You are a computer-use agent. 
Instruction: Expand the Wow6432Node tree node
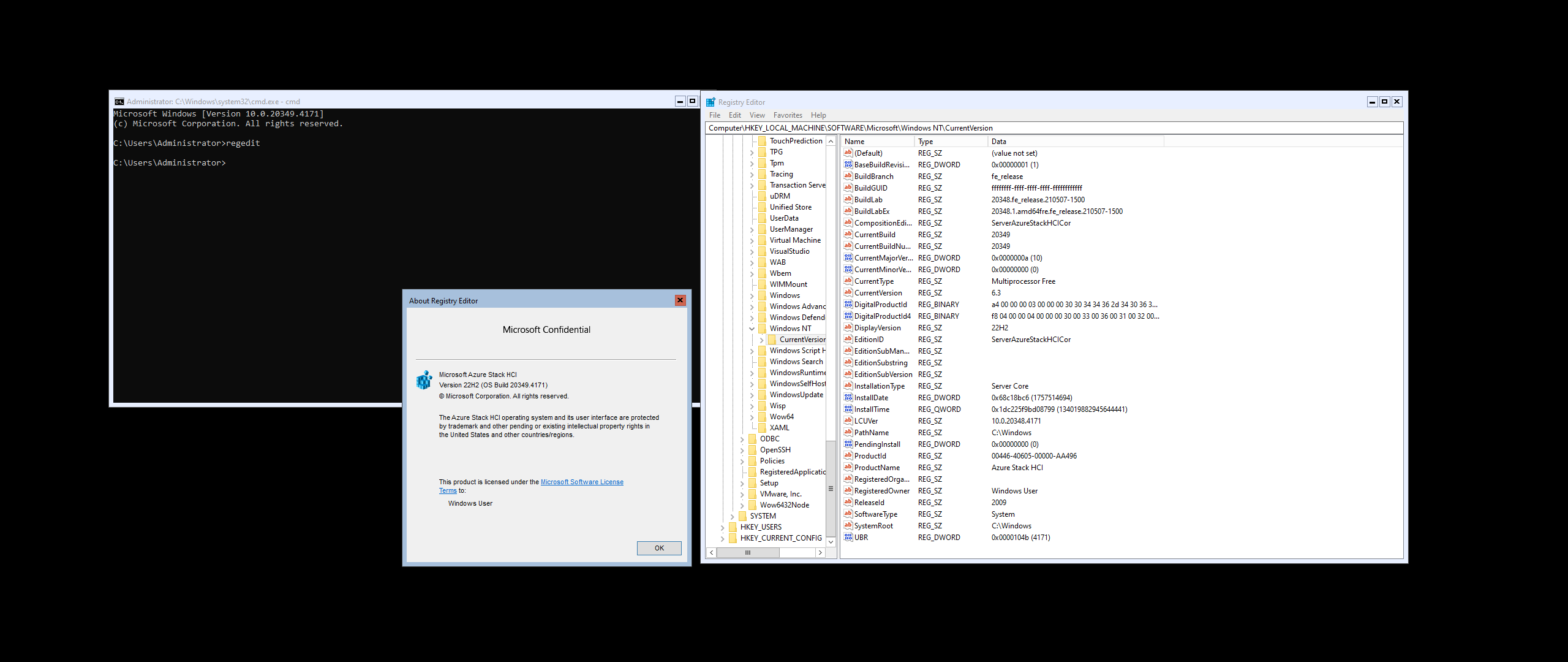click(742, 505)
